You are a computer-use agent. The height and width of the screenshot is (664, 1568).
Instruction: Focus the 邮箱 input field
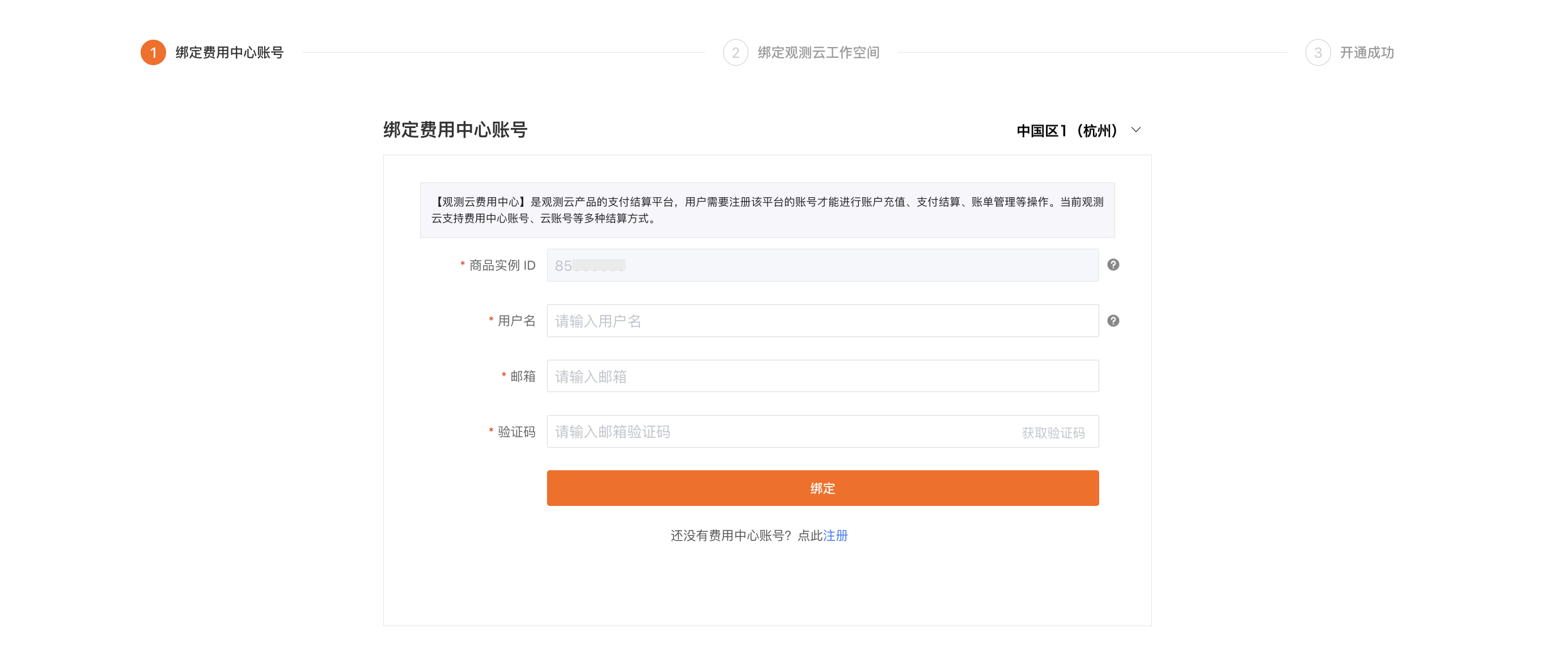(823, 376)
